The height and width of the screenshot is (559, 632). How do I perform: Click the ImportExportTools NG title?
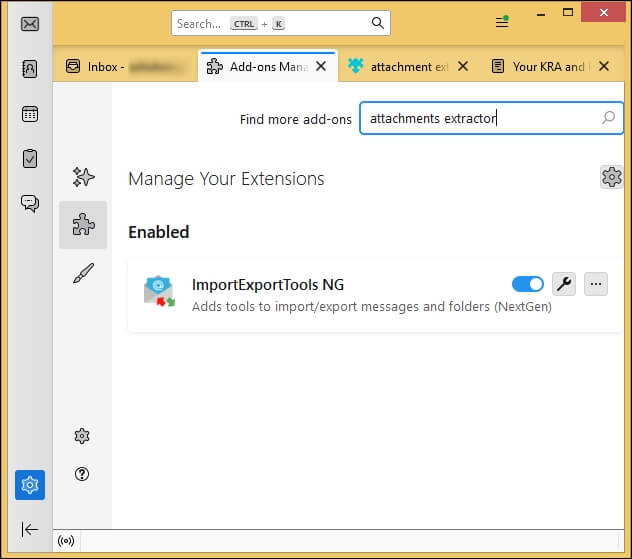point(268,285)
